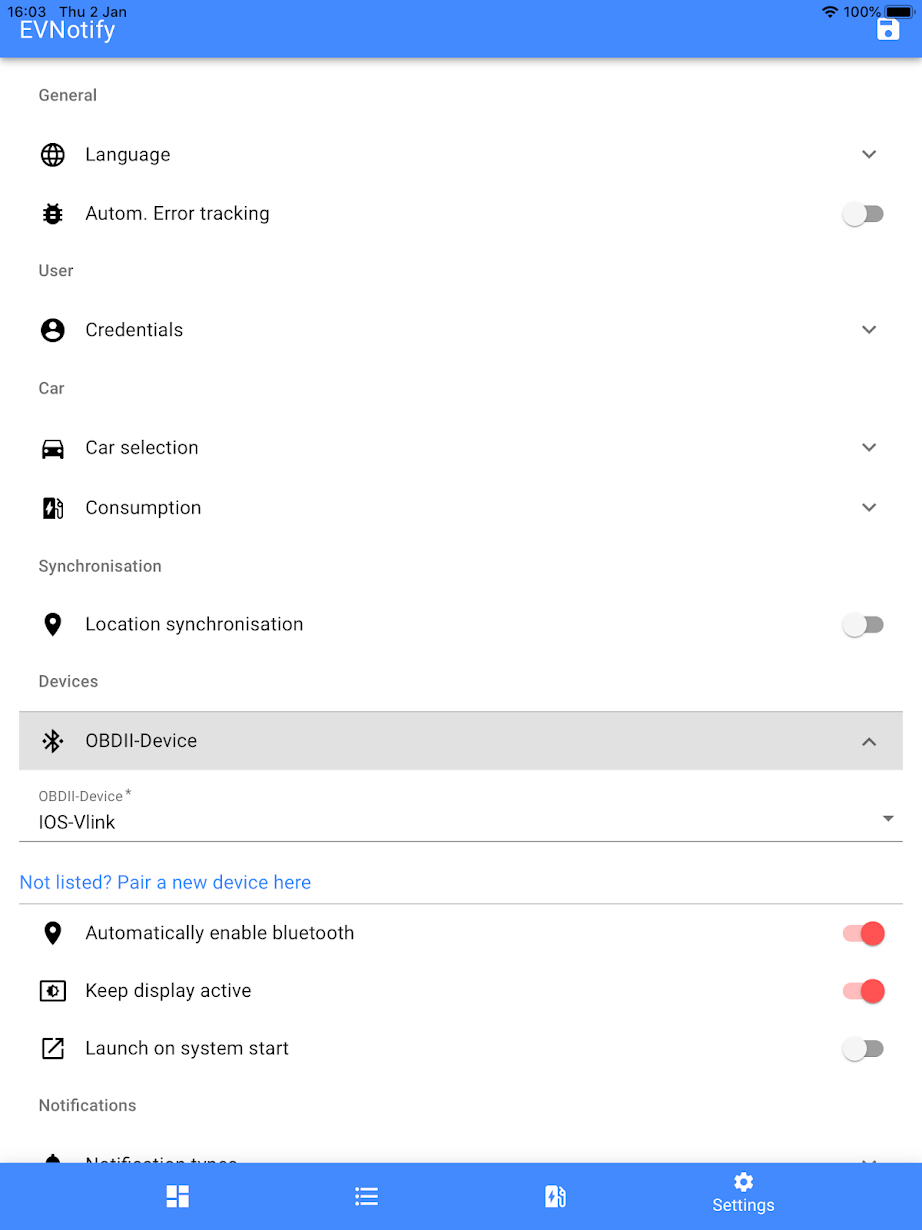The height and width of the screenshot is (1230, 922).
Task: Open the dashboard tab icon
Action: 178,1196
